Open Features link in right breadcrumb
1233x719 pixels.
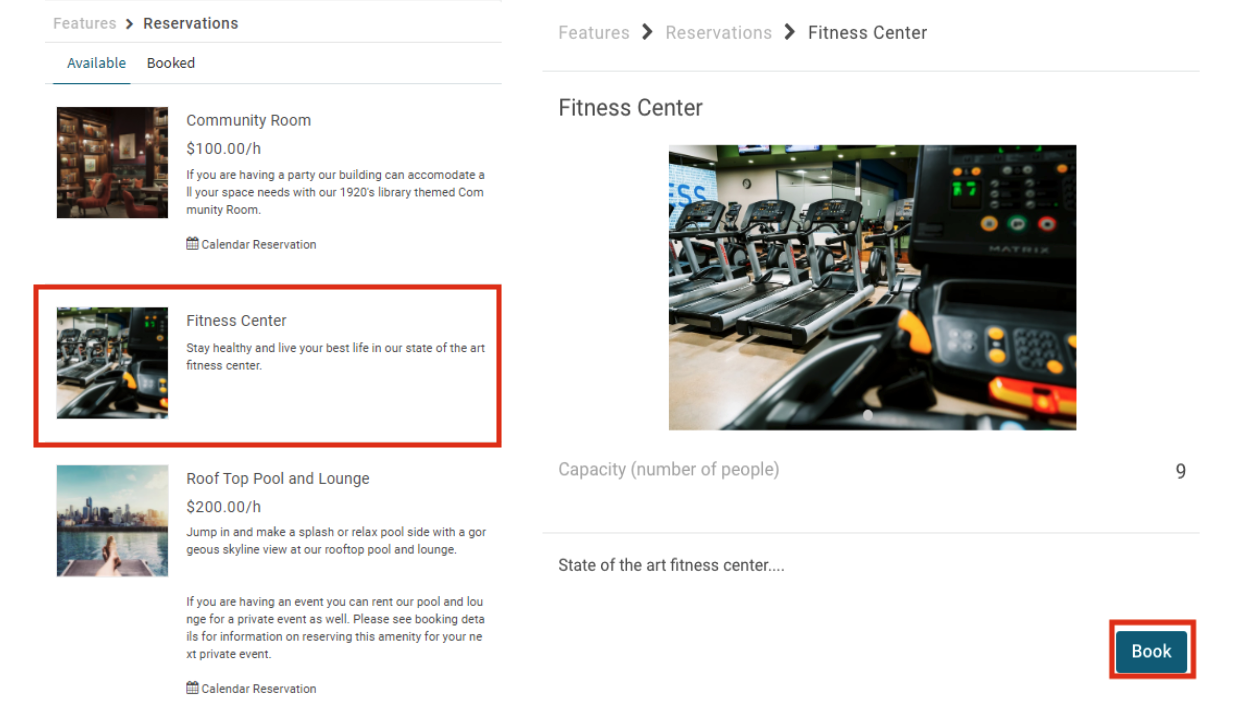click(x=594, y=32)
